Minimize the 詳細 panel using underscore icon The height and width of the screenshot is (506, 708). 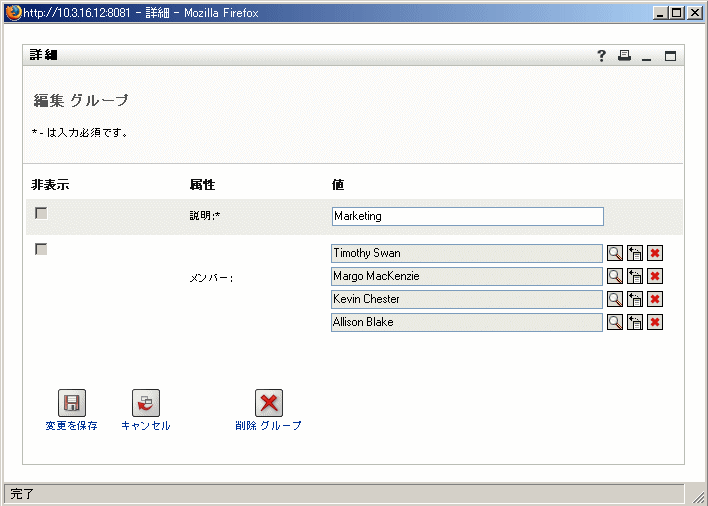pyautogui.click(x=647, y=59)
